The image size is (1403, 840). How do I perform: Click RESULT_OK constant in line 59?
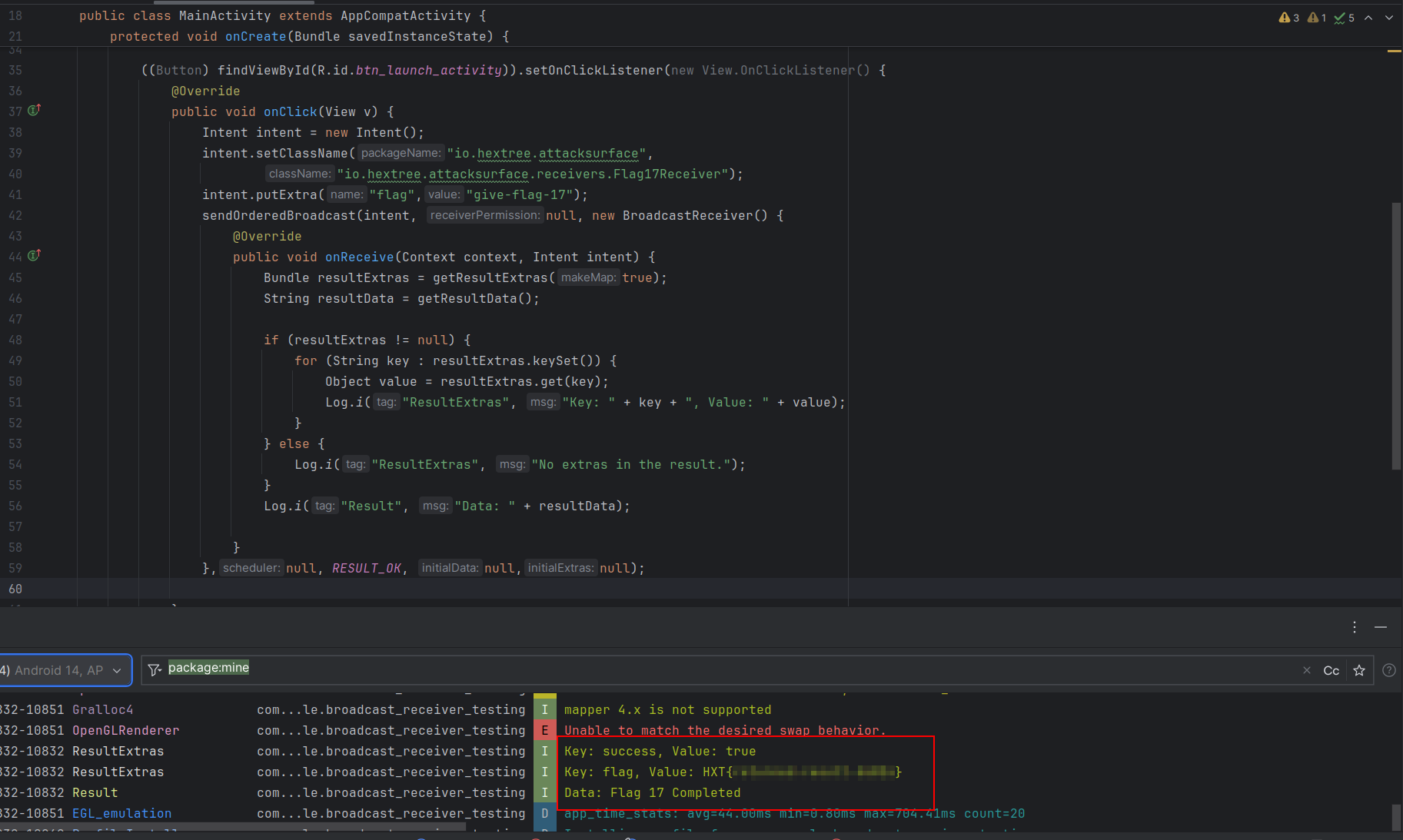(367, 568)
